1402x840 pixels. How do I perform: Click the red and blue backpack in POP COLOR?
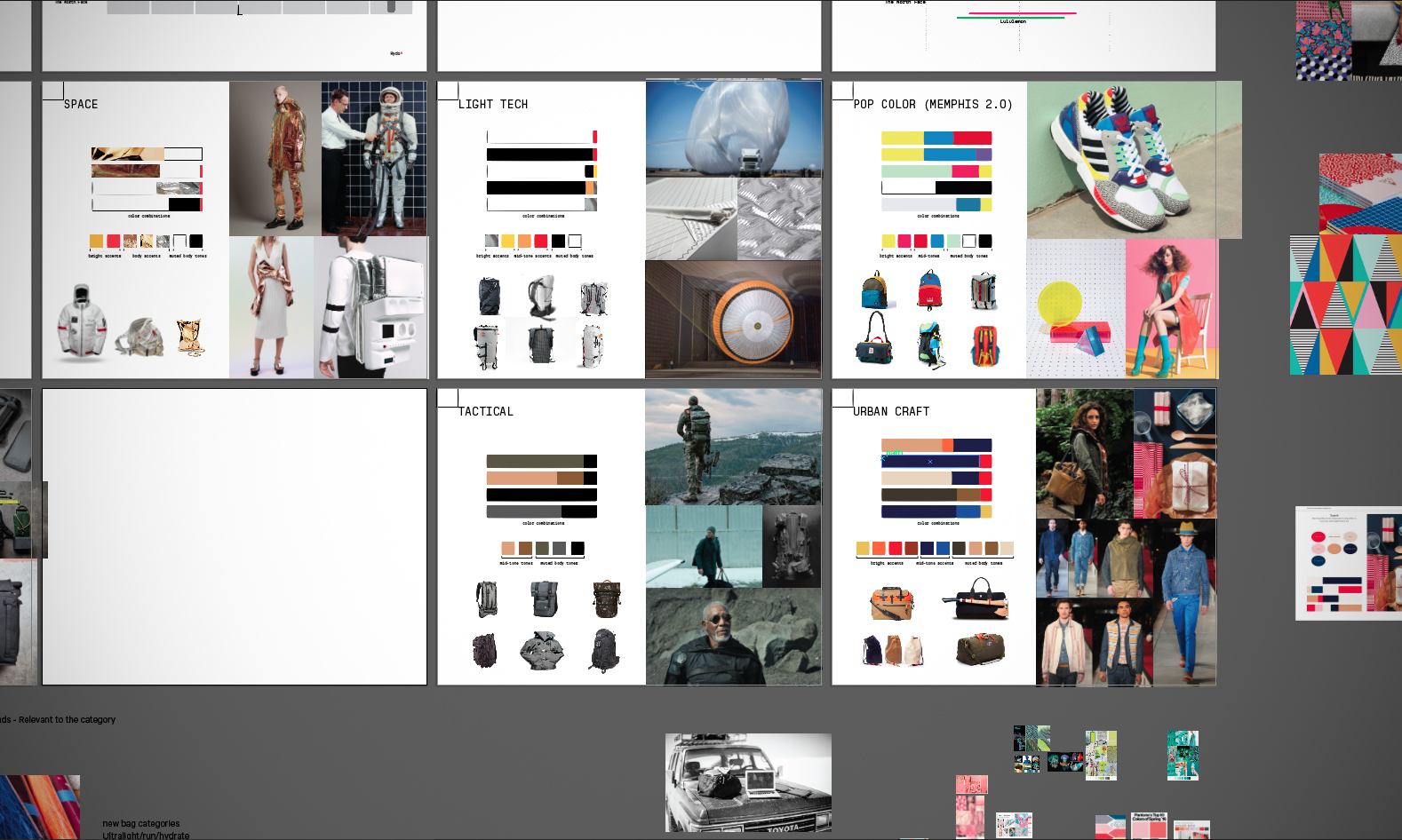click(929, 290)
